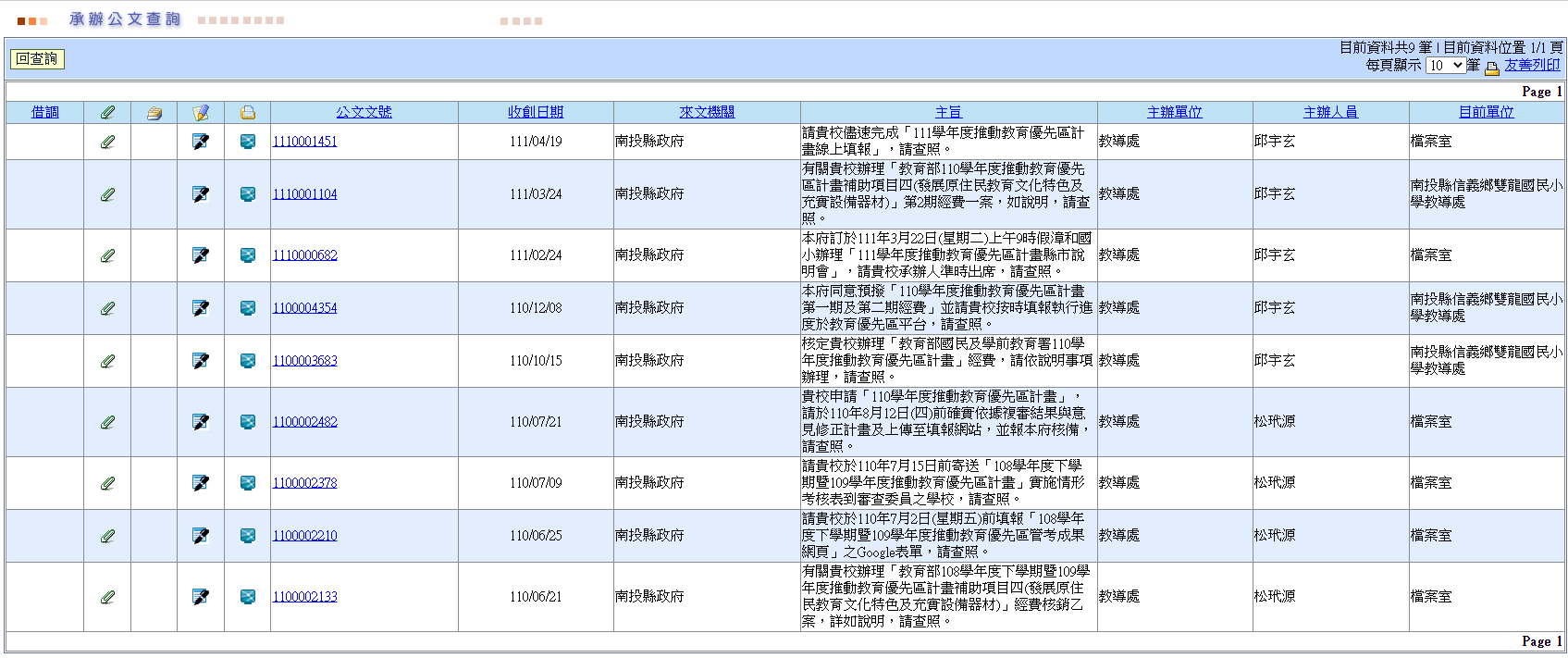The height and width of the screenshot is (658, 1568).
Task: Click the pen edit icon for 1100002378
Action: click(x=201, y=483)
